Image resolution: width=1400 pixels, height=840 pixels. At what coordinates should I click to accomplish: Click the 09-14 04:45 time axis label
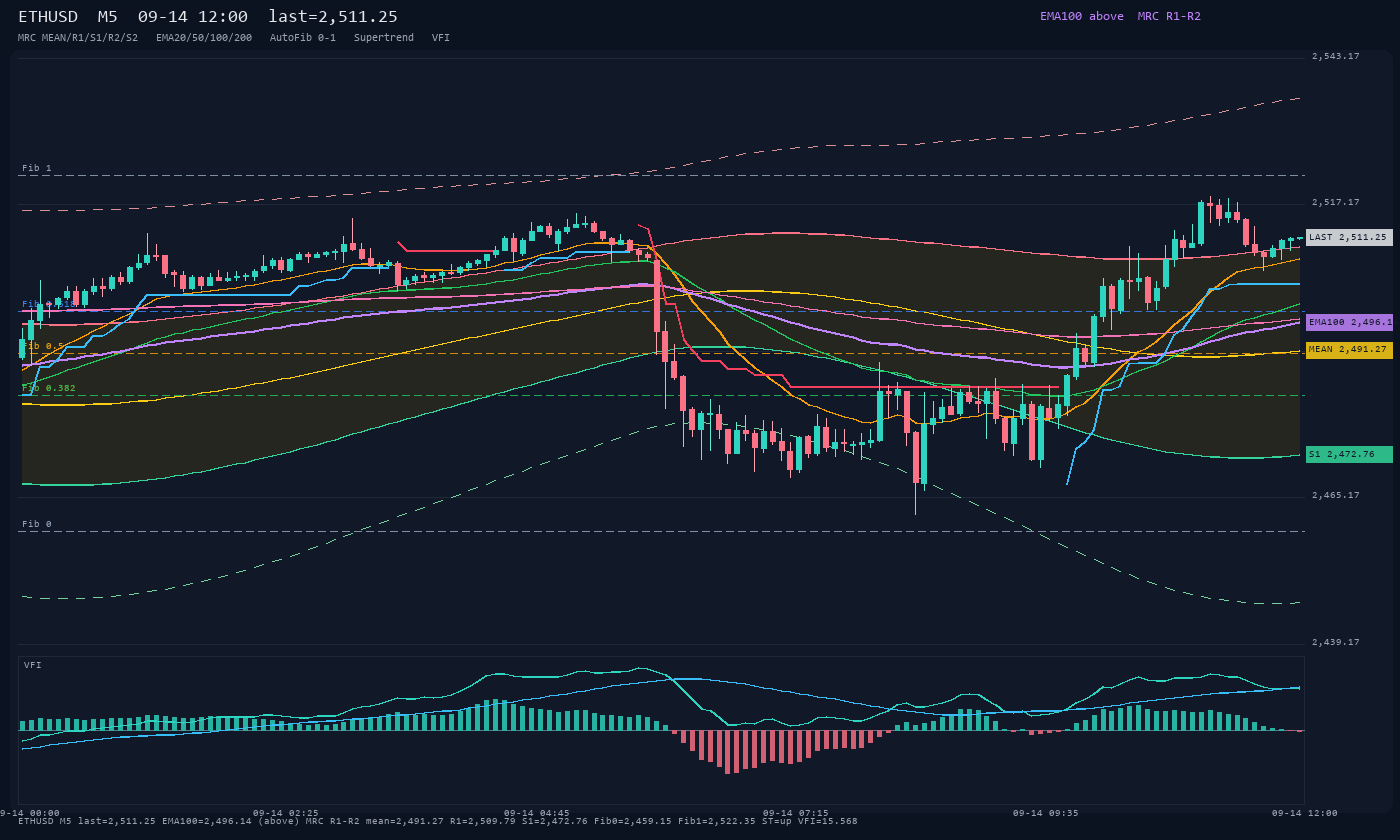click(537, 813)
